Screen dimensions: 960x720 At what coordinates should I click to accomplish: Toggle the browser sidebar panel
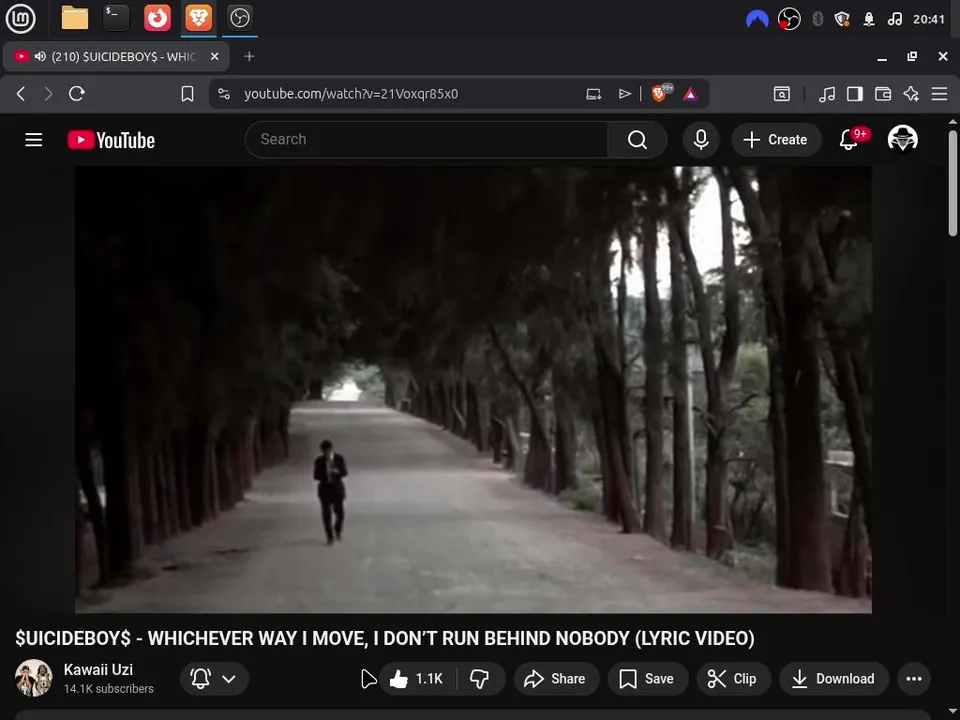pyautogui.click(x=855, y=94)
